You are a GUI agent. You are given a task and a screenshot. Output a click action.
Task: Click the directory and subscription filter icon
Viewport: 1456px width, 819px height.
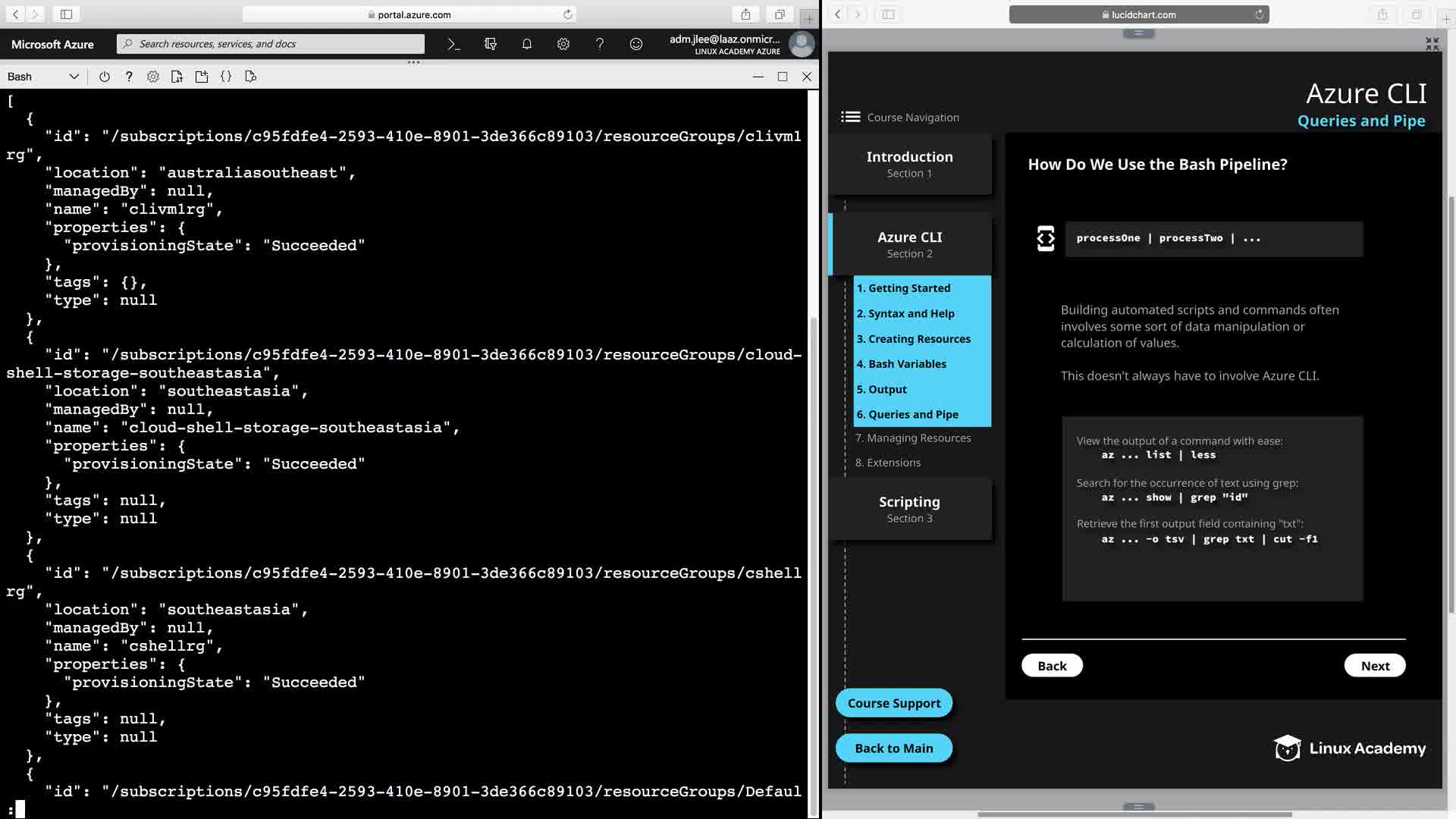(491, 44)
